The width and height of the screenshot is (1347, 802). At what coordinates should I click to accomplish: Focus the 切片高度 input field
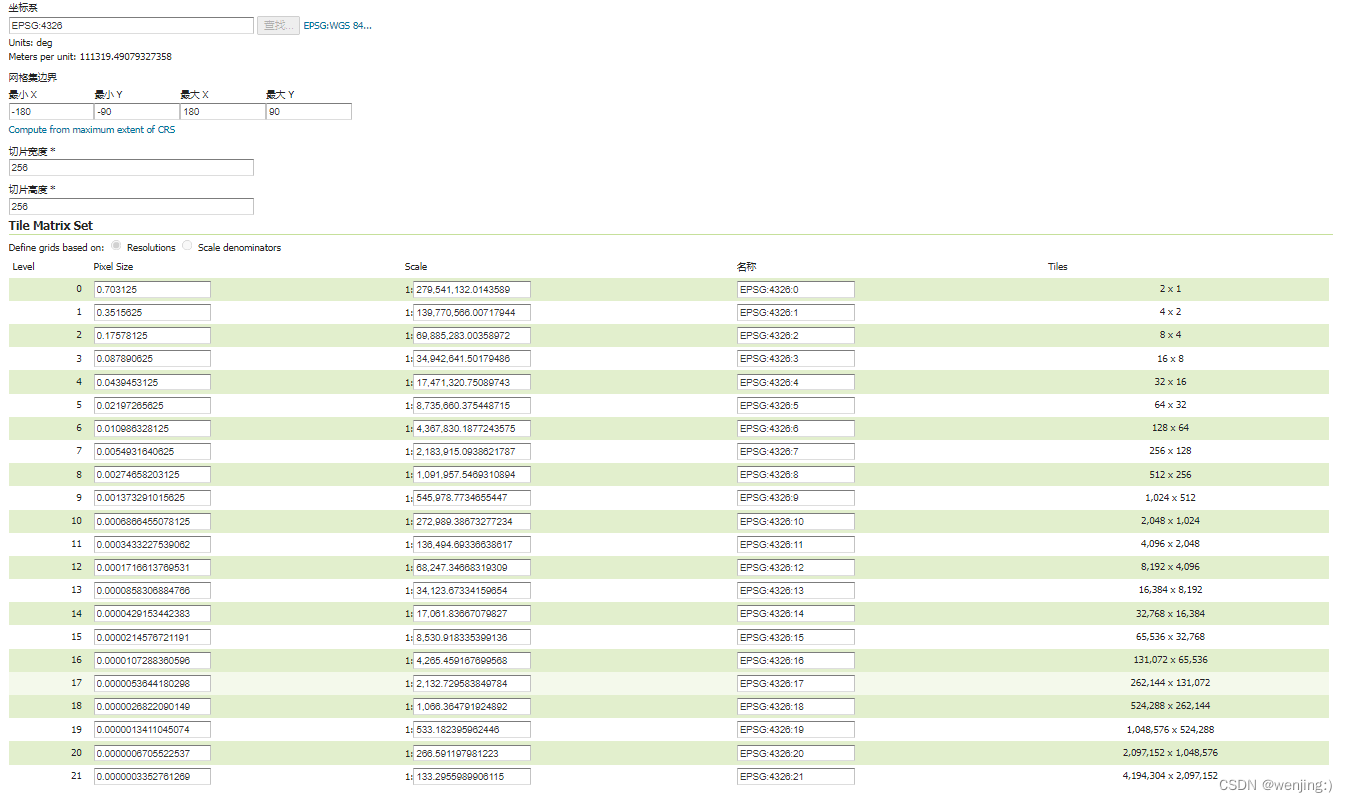[x=131, y=206]
